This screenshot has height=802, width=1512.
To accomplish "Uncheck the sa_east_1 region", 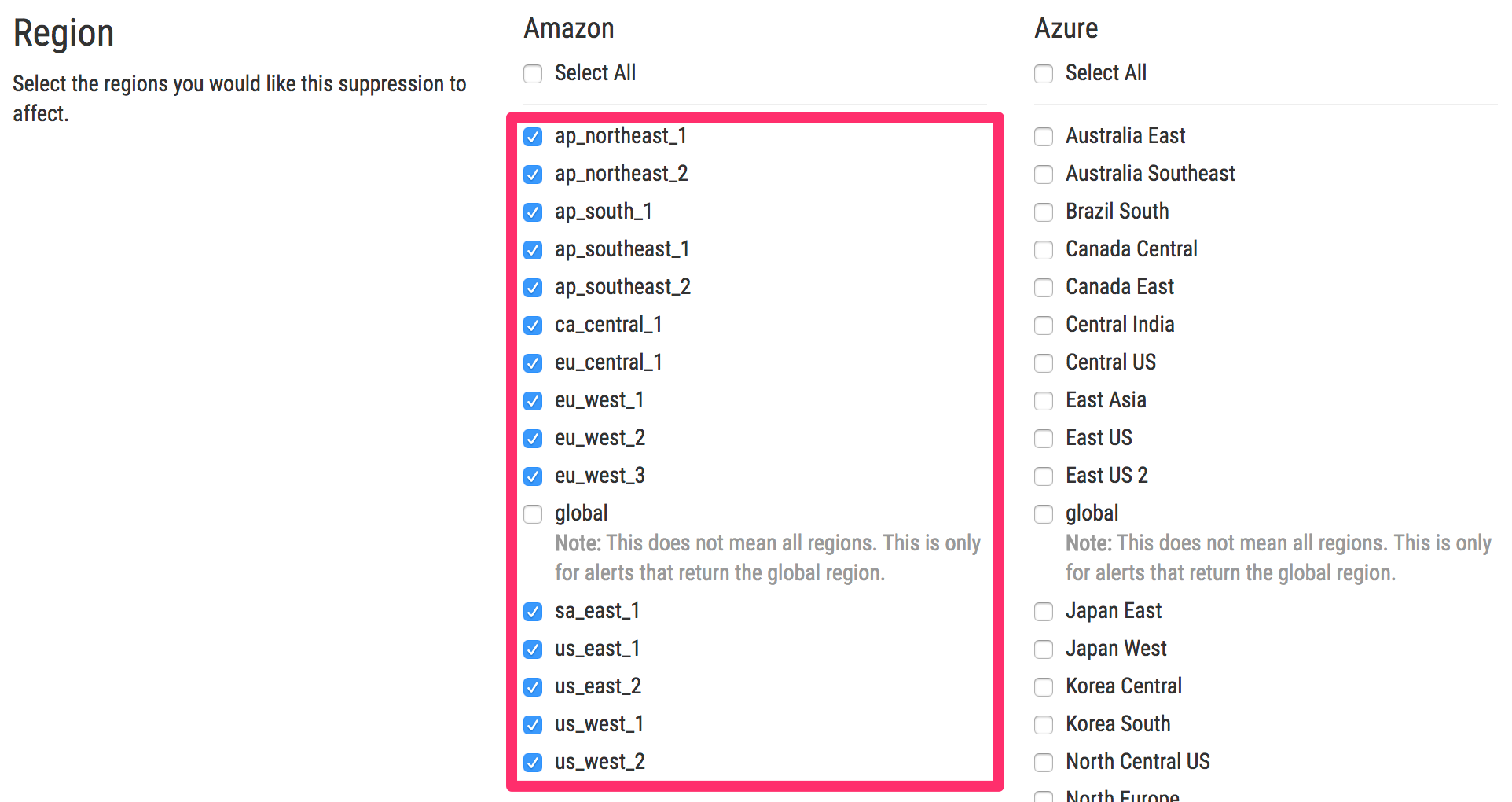I will (533, 611).
